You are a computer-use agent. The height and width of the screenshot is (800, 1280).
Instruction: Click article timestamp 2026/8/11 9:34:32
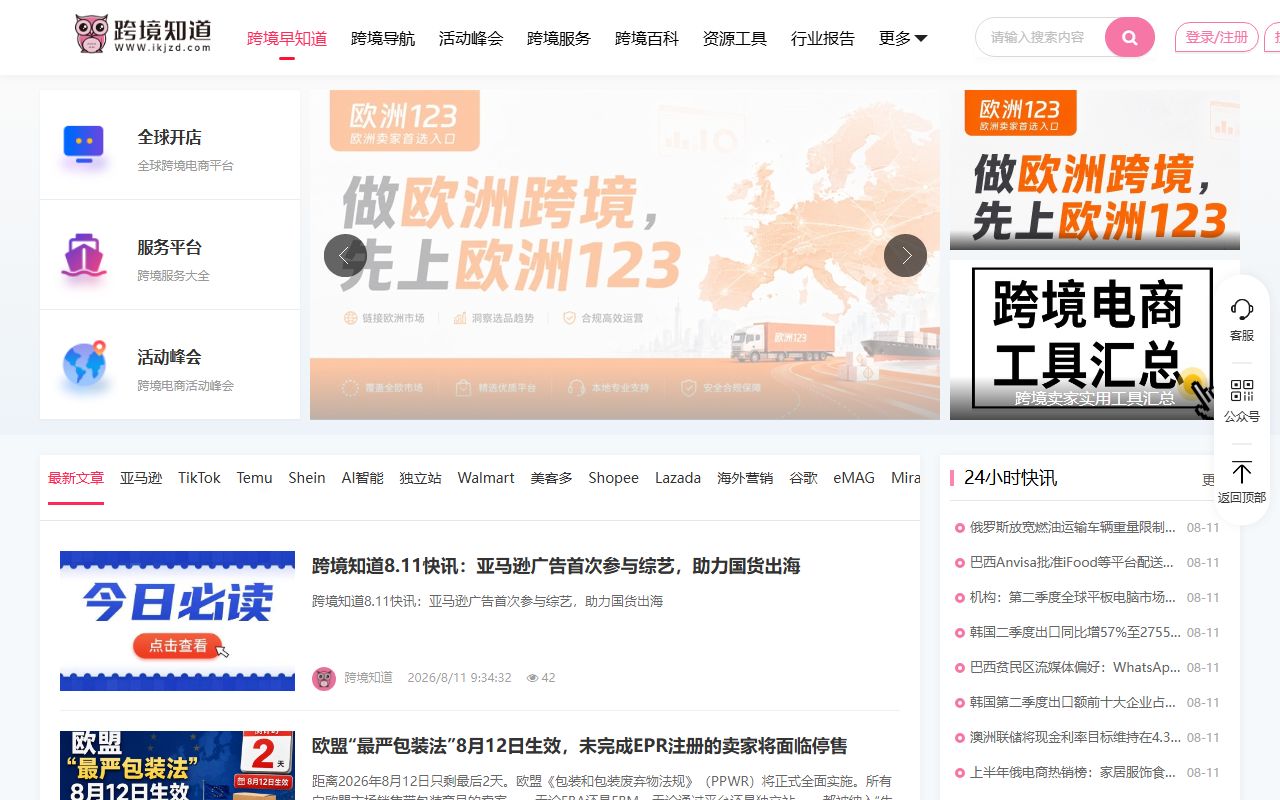tap(459, 678)
